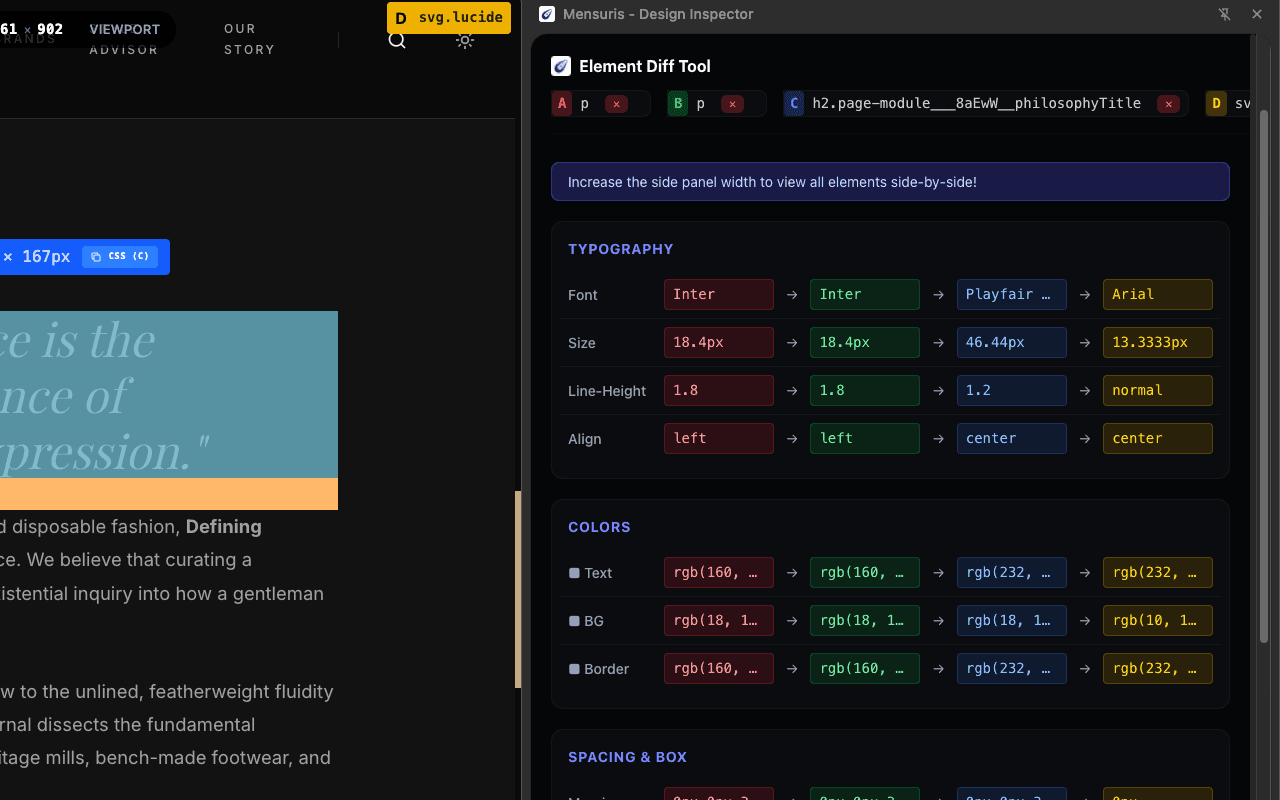Click the bold word Defining in the paragraph

pos(224,526)
